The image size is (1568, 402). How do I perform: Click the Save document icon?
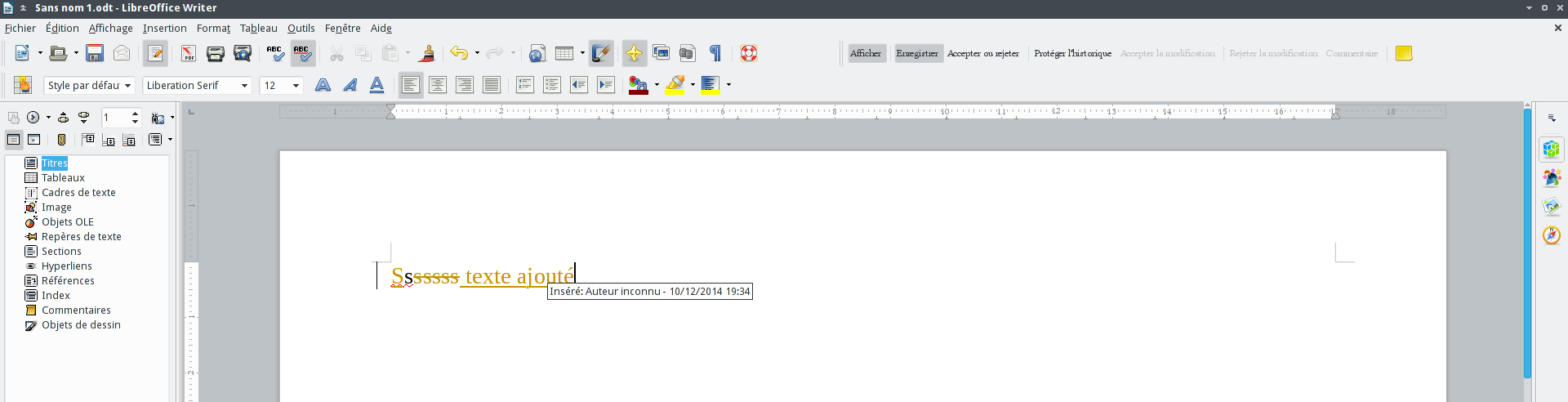pos(95,53)
